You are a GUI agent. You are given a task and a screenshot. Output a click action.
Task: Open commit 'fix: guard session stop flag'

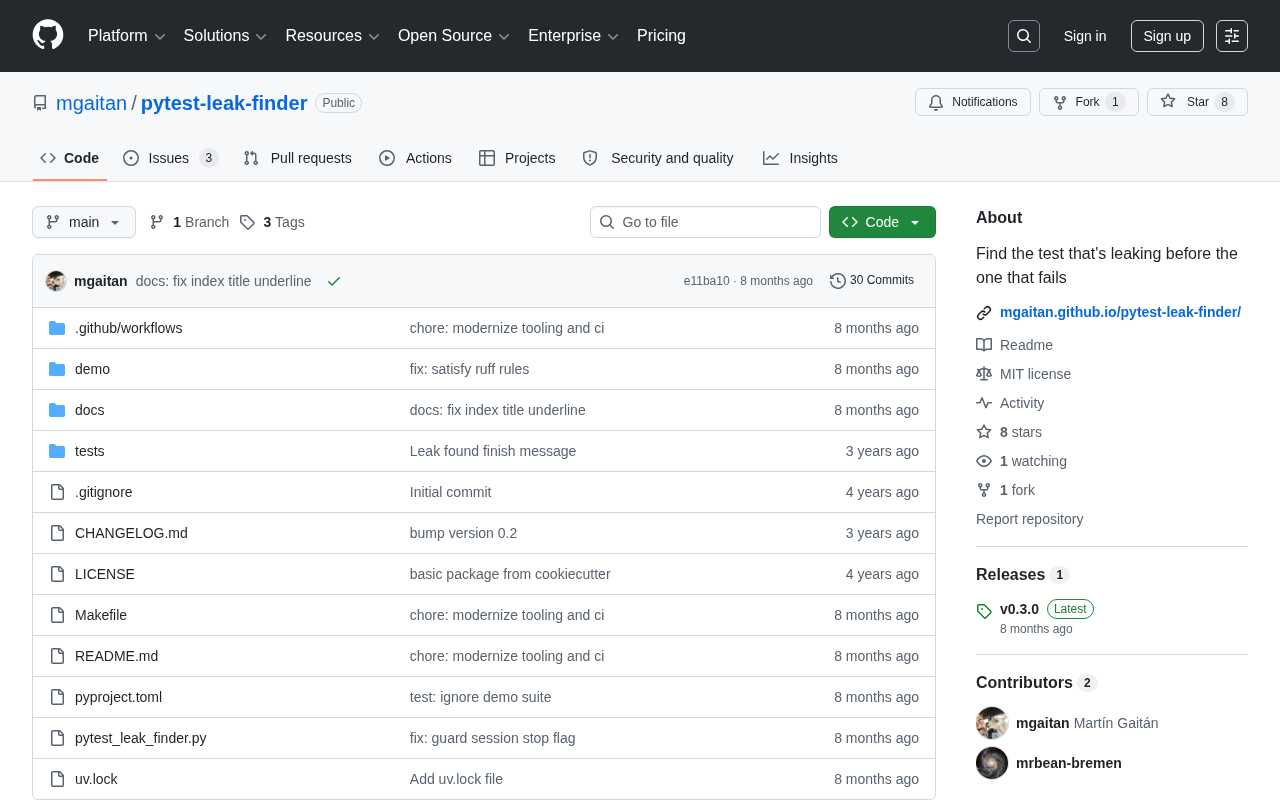[x=492, y=738]
